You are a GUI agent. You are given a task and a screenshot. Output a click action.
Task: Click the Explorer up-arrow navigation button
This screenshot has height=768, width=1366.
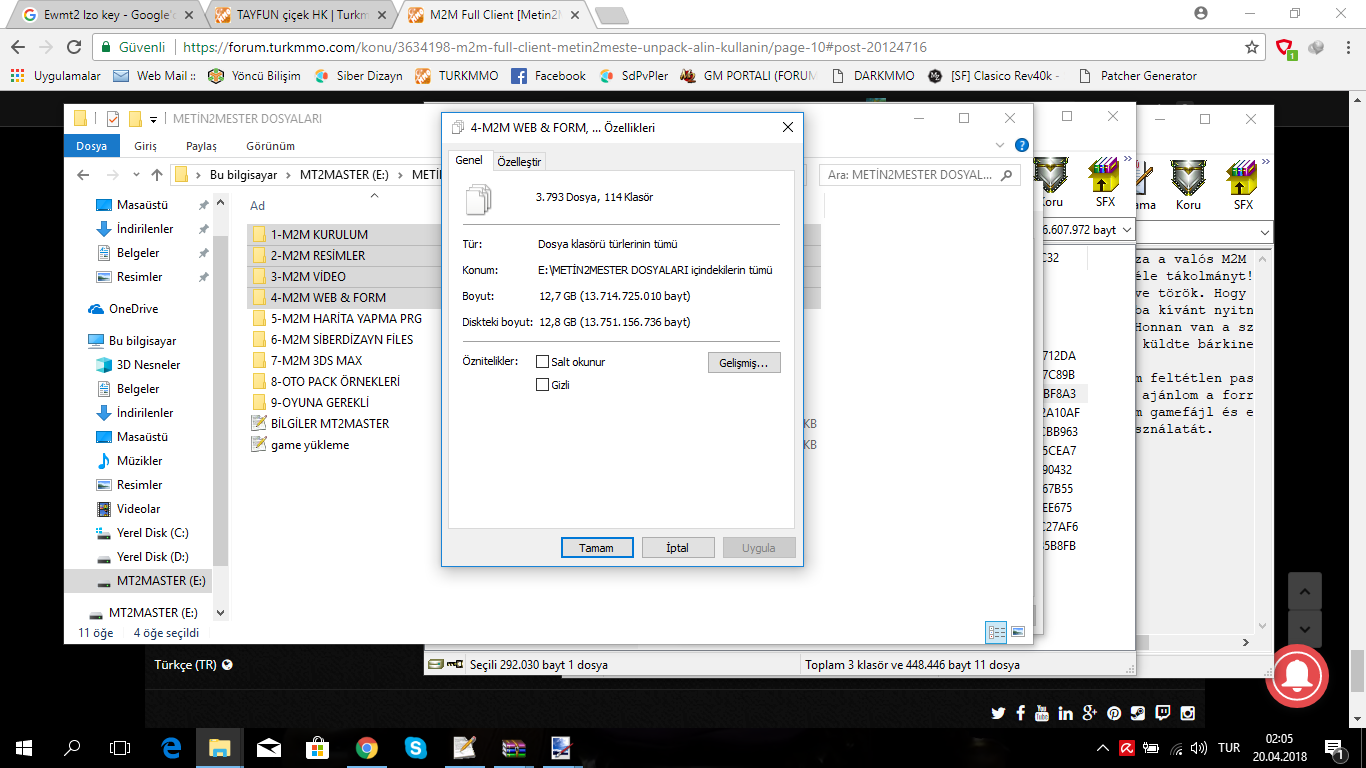(157, 174)
